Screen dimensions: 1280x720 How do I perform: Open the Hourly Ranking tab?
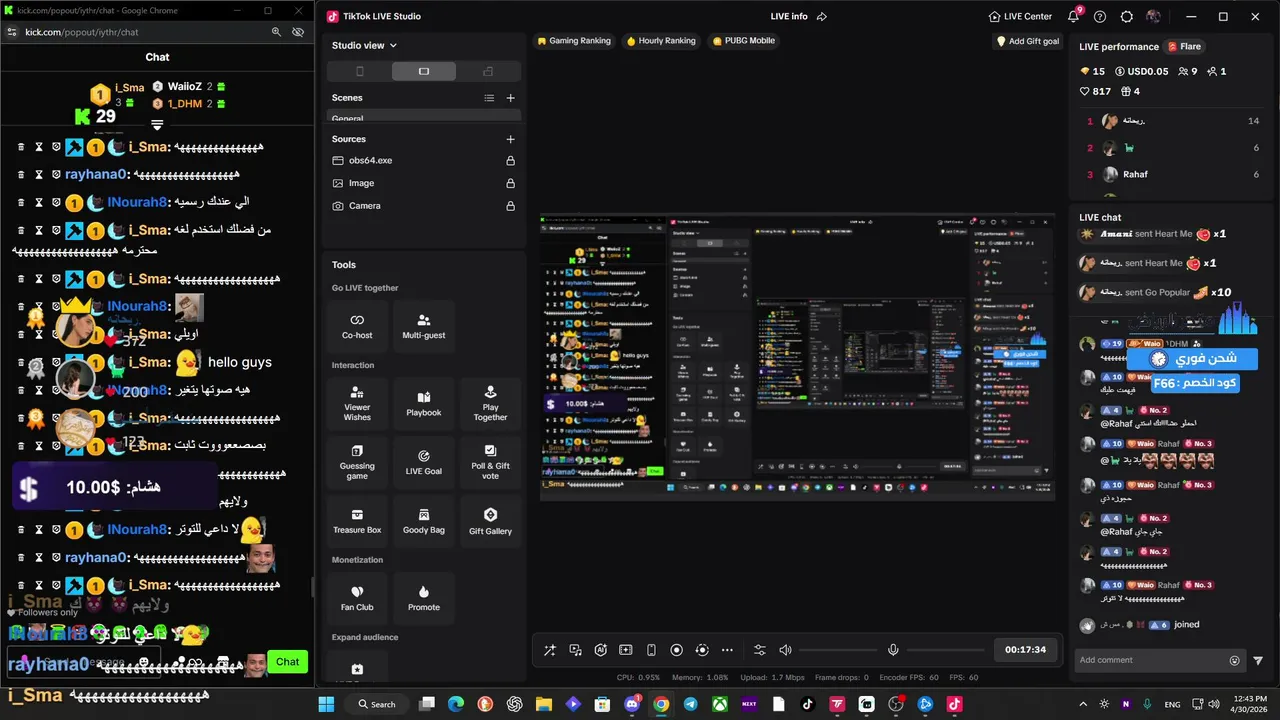(661, 41)
